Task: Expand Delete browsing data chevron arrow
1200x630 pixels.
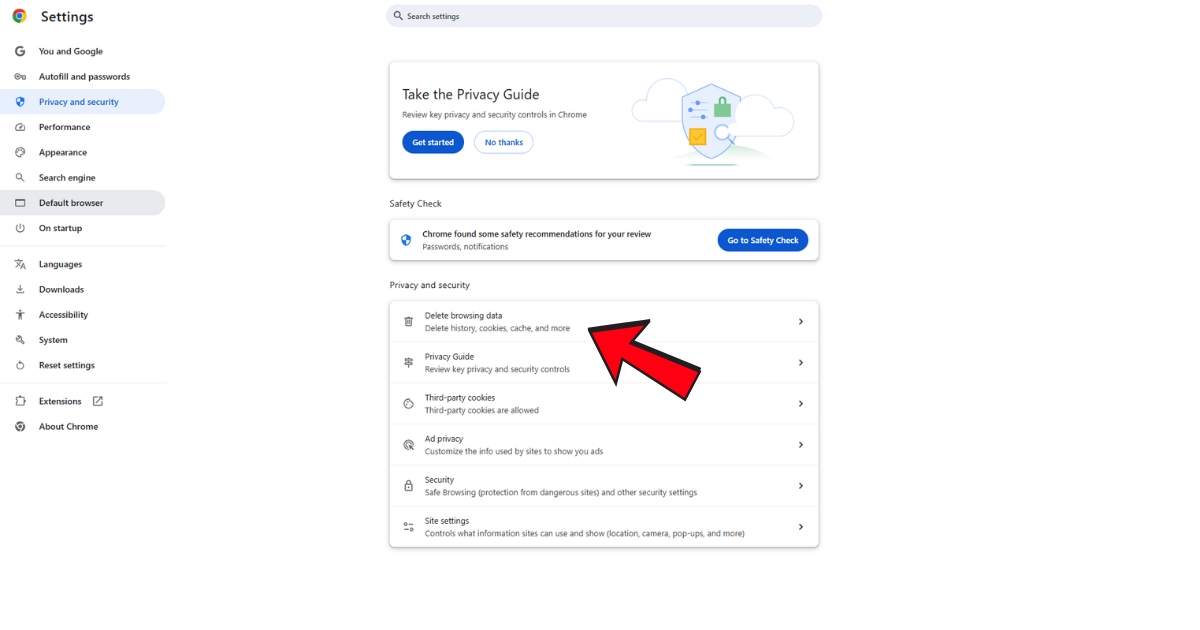Action: click(800, 322)
